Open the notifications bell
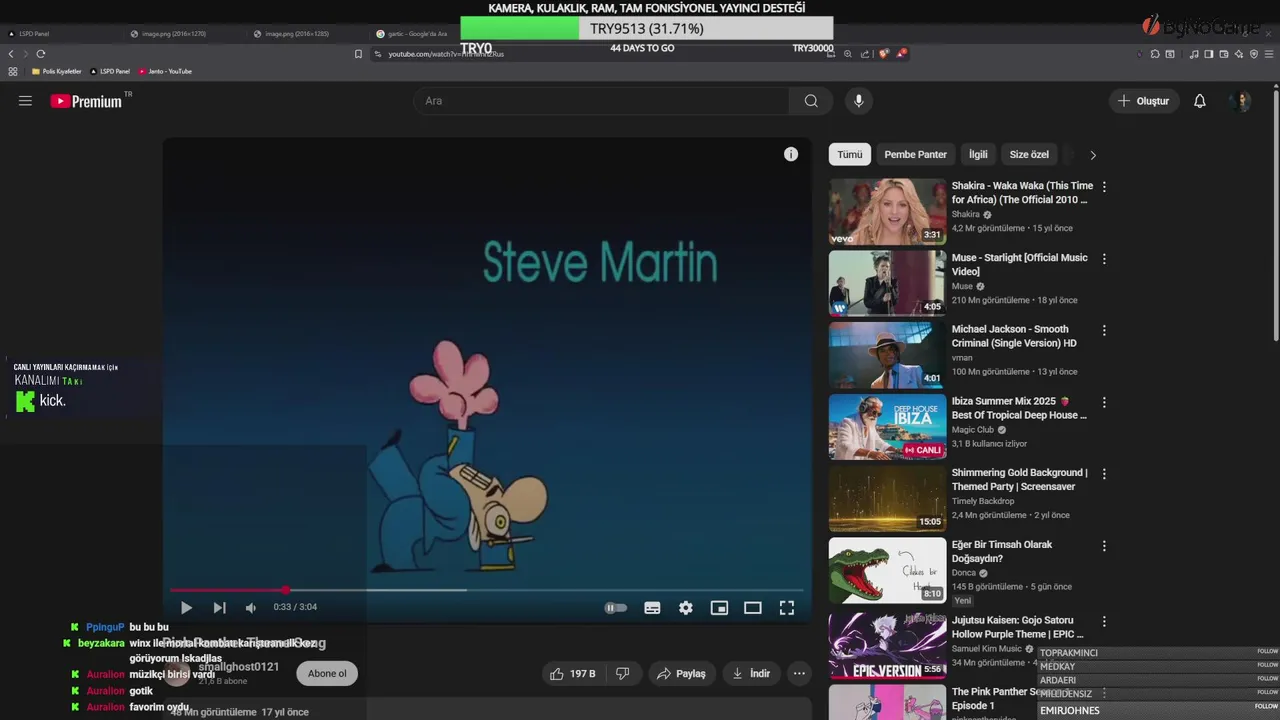Image resolution: width=1280 pixels, height=720 pixels. (x=1200, y=101)
